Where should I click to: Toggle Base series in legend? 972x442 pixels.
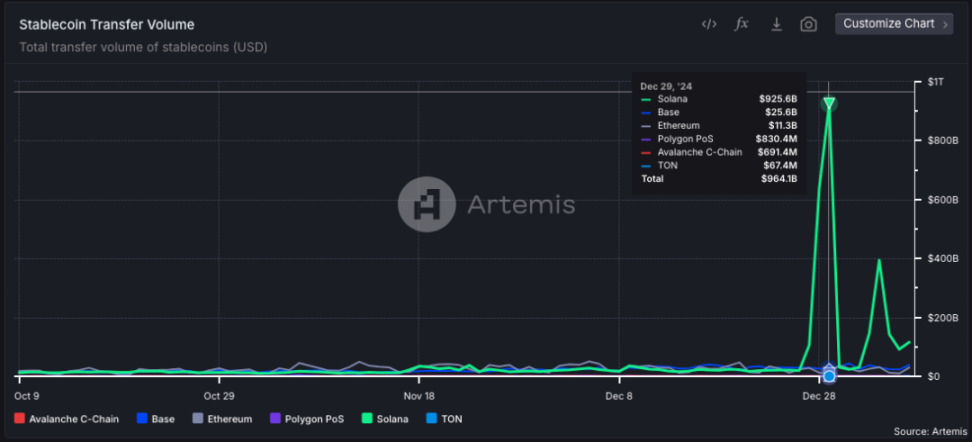156,419
